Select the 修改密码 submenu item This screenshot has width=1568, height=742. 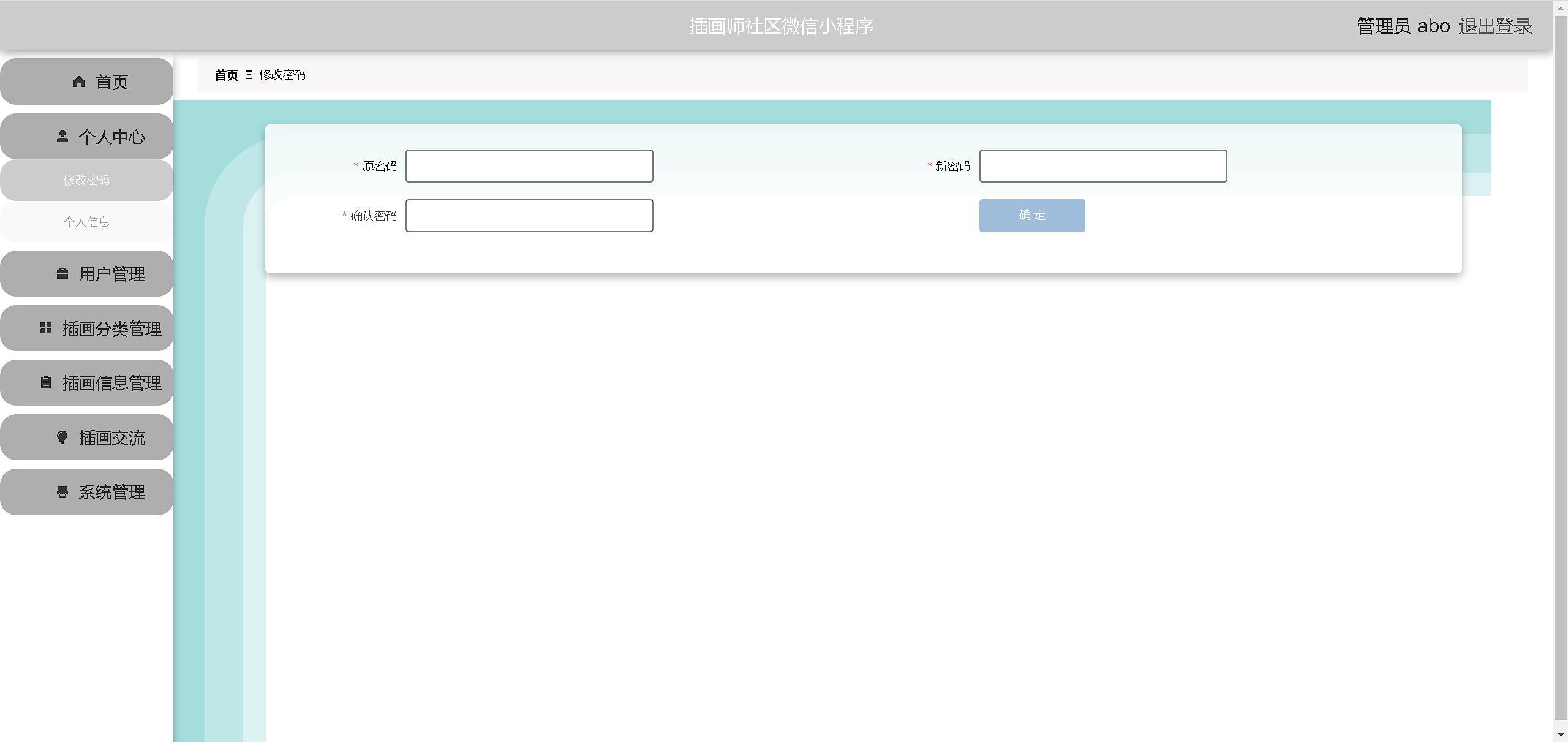86,180
